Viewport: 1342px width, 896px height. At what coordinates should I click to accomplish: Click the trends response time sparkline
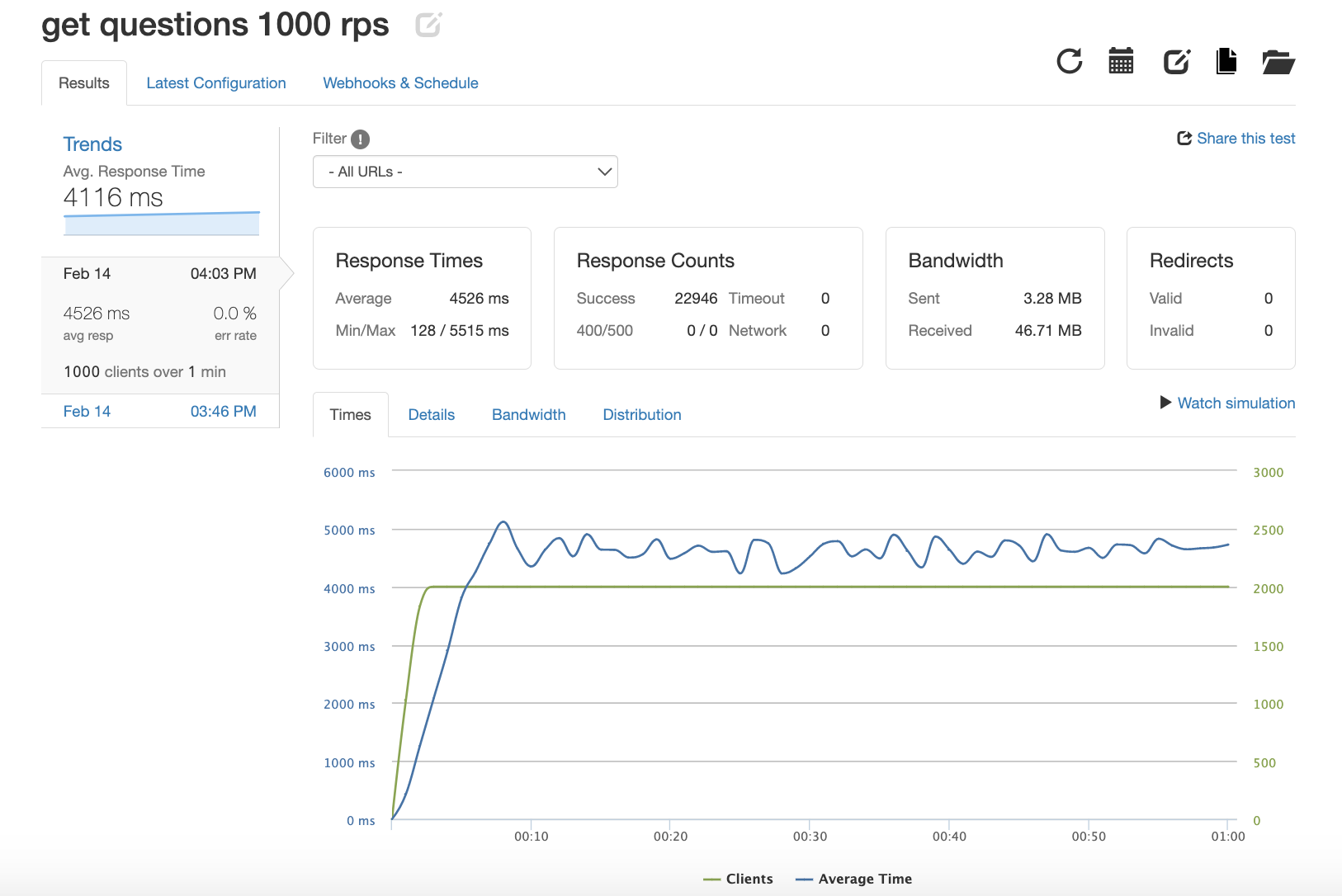162,224
